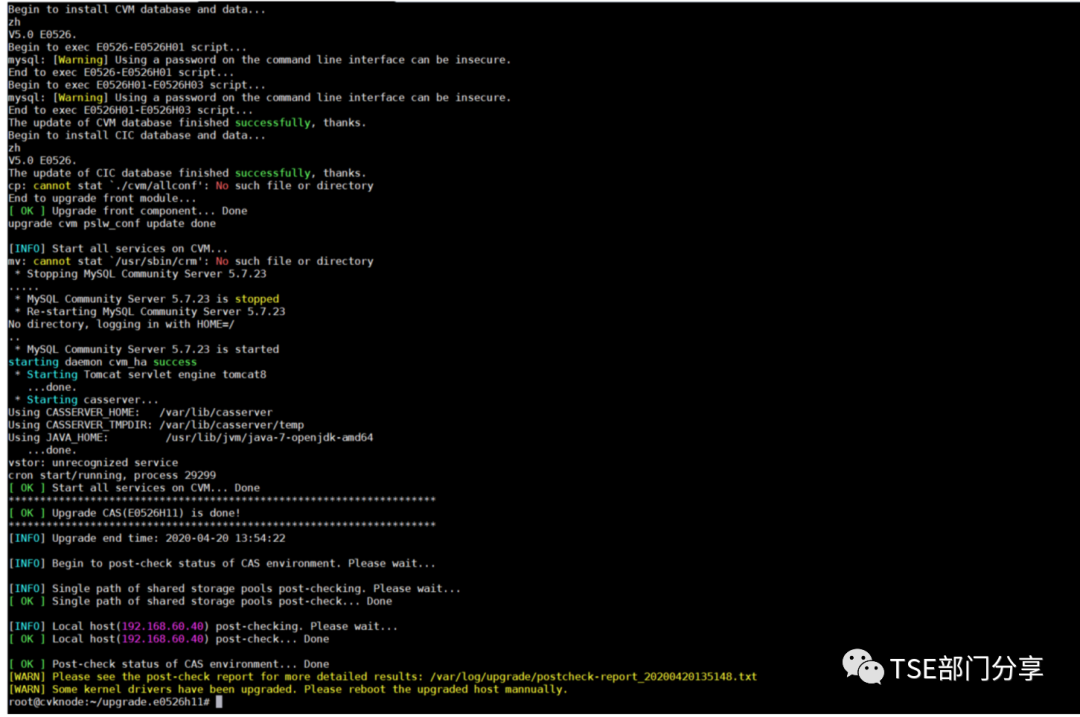Click line 'upgrade cvm pslw_conf update done'
The height and width of the screenshot is (717, 1080).
pos(112,224)
